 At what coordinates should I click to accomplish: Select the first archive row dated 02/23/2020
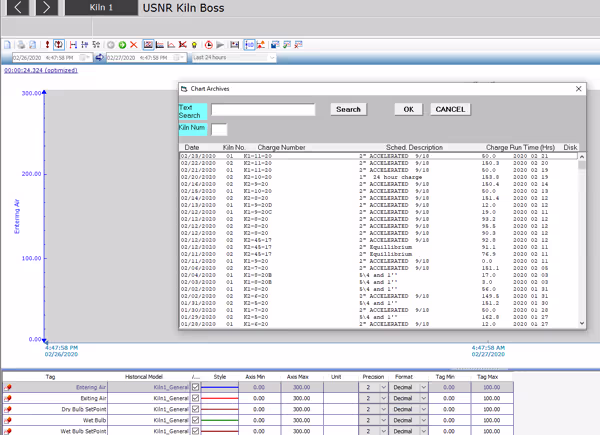[x=378, y=156]
